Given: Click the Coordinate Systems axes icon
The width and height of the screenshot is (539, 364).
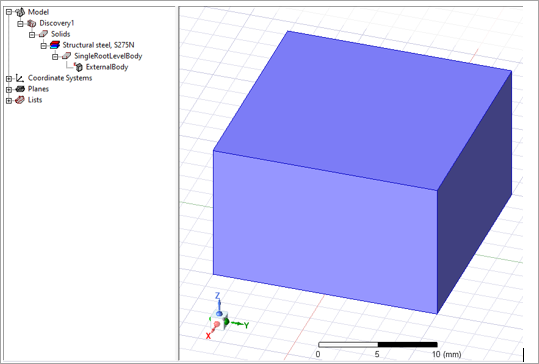Looking at the screenshot, I should pyautogui.click(x=20, y=78).
